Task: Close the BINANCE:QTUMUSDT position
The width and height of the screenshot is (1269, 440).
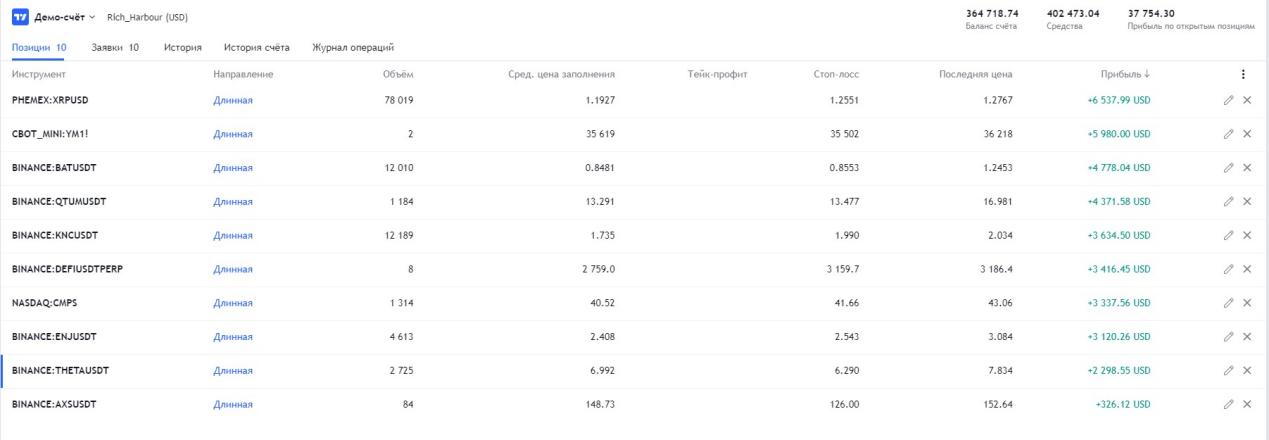Action: 1247,201
